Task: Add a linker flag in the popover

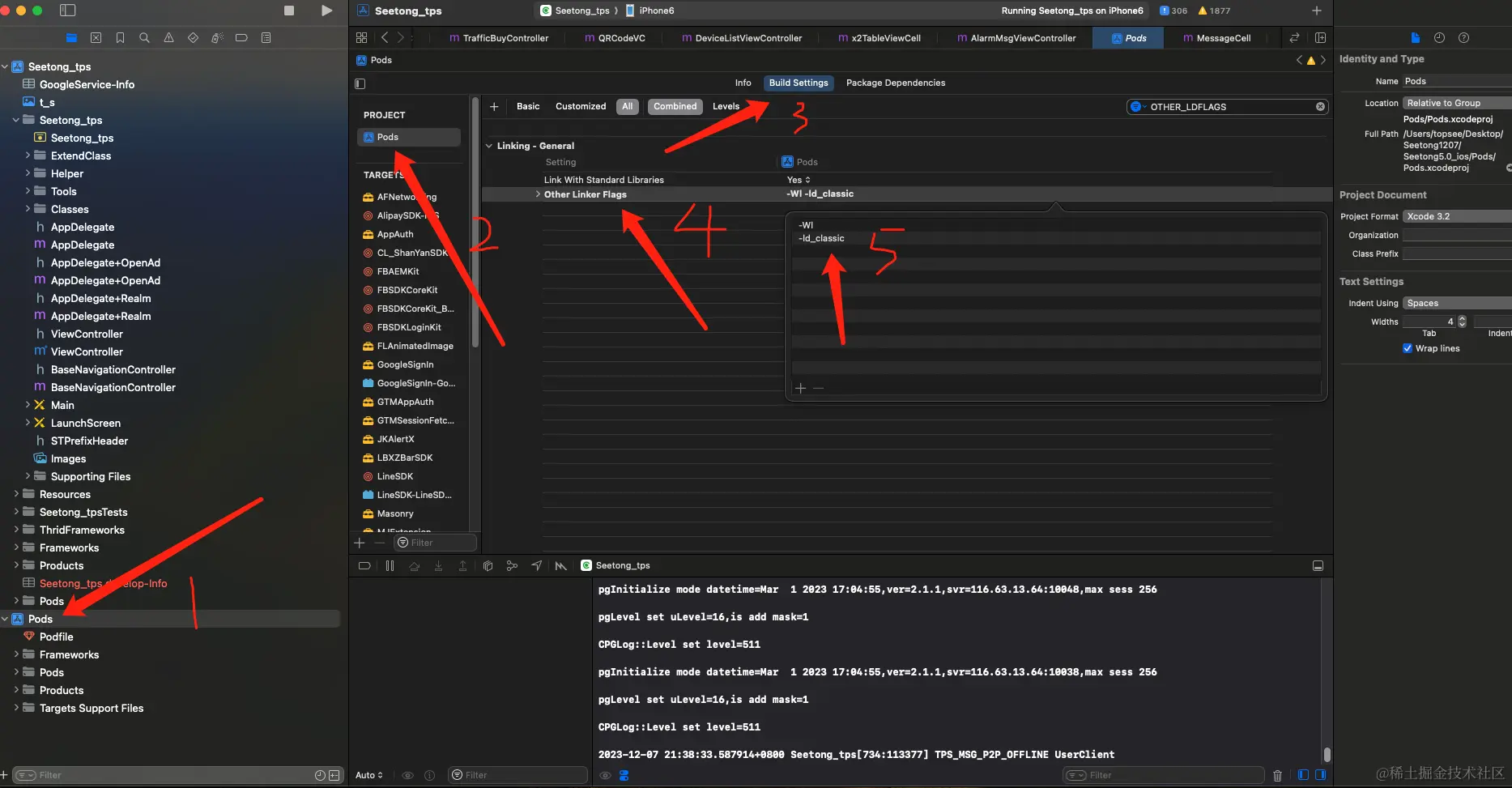Action: click(x=801, y=388)
